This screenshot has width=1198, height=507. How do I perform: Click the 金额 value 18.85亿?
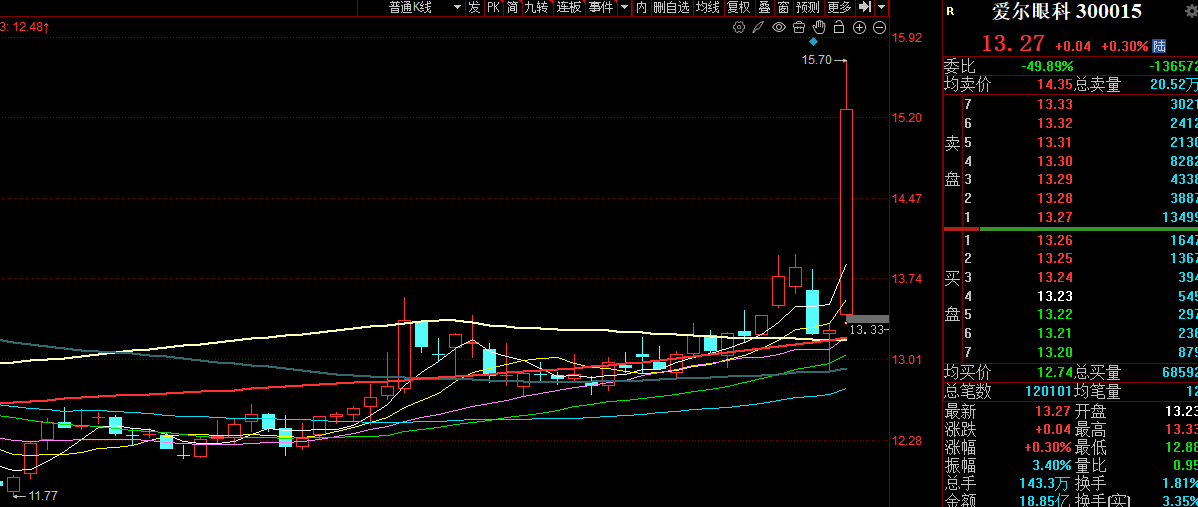coord(1044,501)
